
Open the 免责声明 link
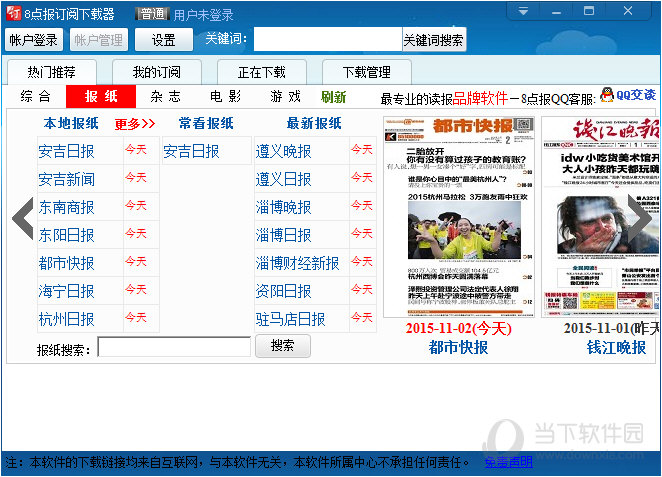click(508, 463)
